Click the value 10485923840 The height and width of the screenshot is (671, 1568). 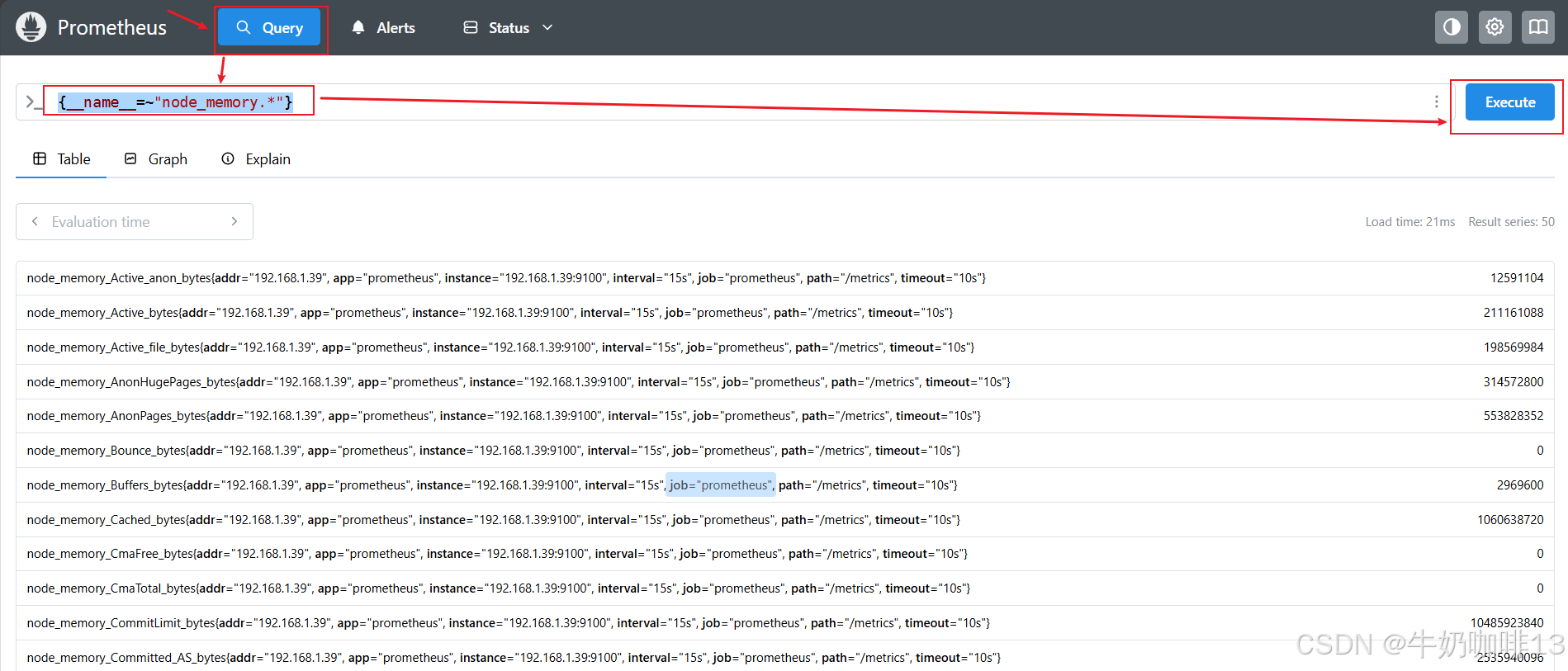click(1507, 623)
